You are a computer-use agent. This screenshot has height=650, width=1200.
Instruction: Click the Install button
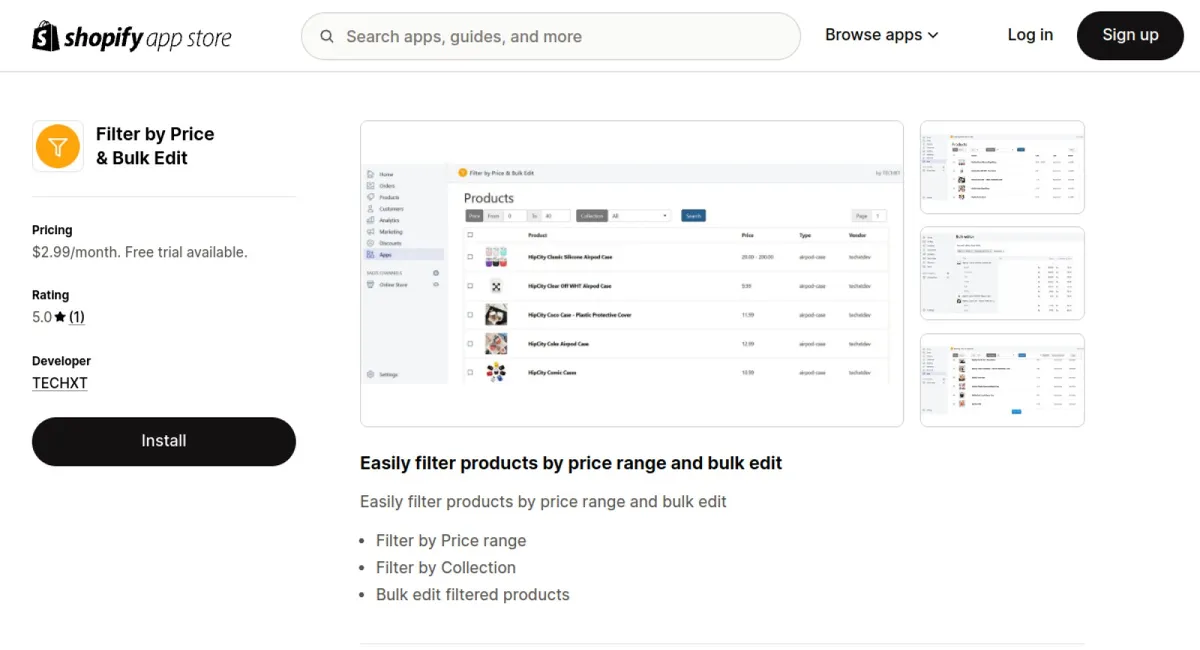163,441
